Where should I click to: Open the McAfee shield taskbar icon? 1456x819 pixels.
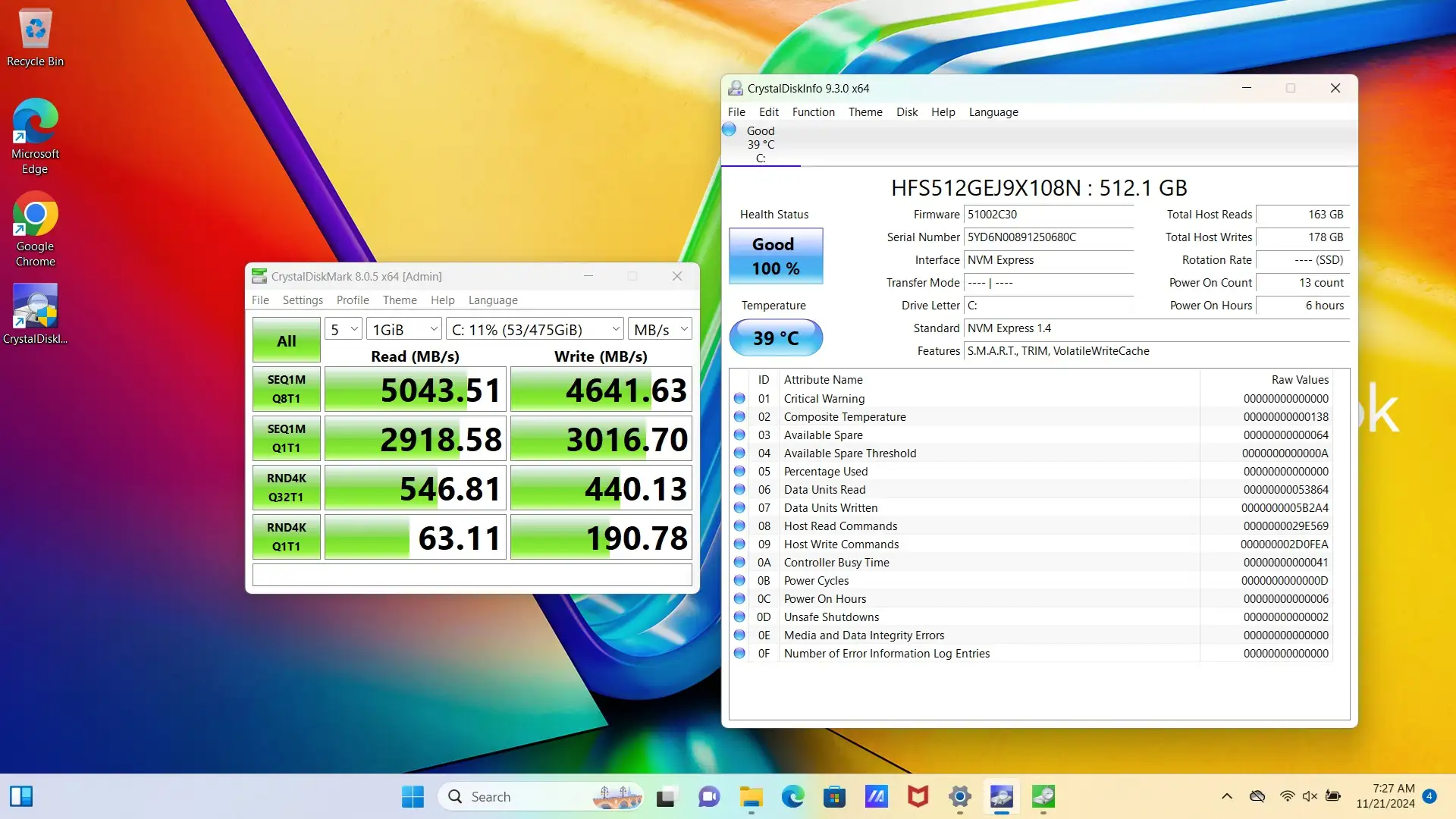pyautogui.click(x=918, y=796)
